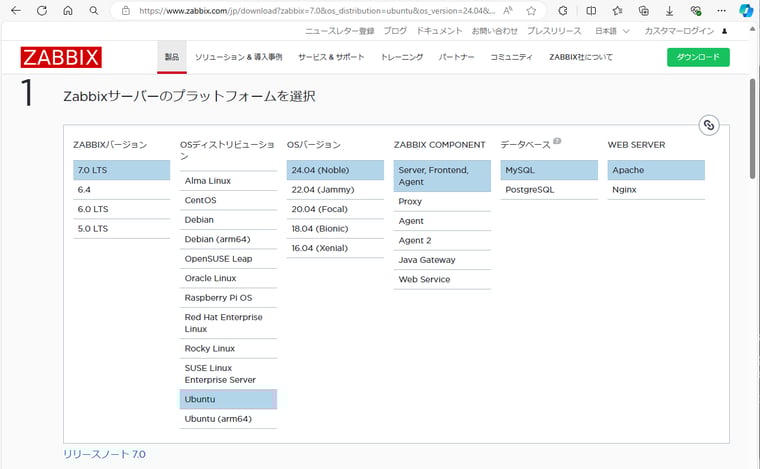
Task: Toggle the split screen icon
Action: tap(591, 11)
